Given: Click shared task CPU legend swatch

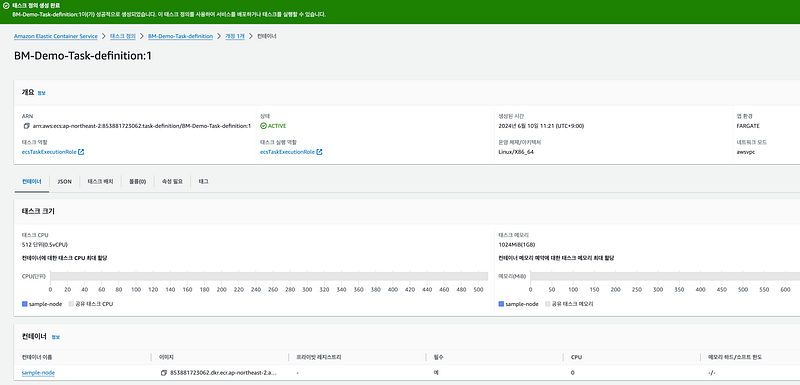Looking at the screenshot, I should point(71,304).
